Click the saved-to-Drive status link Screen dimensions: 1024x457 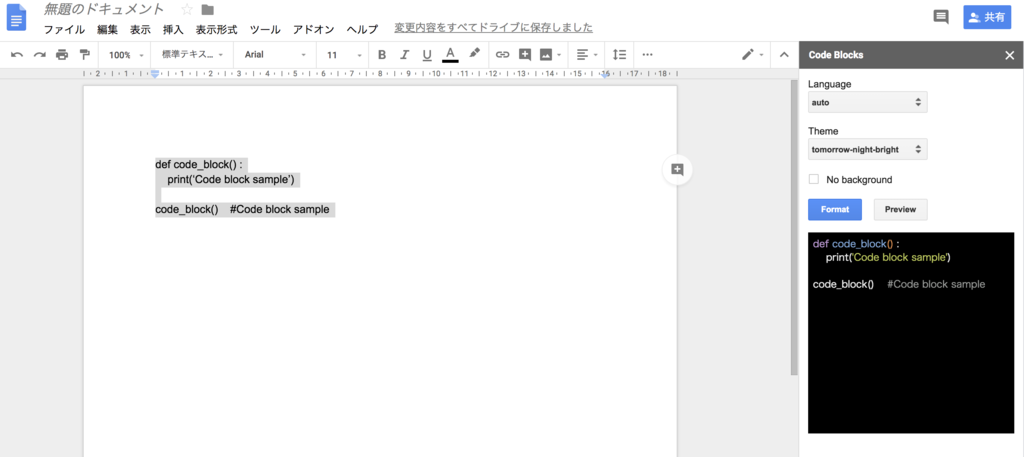click(x=494, y=28)
